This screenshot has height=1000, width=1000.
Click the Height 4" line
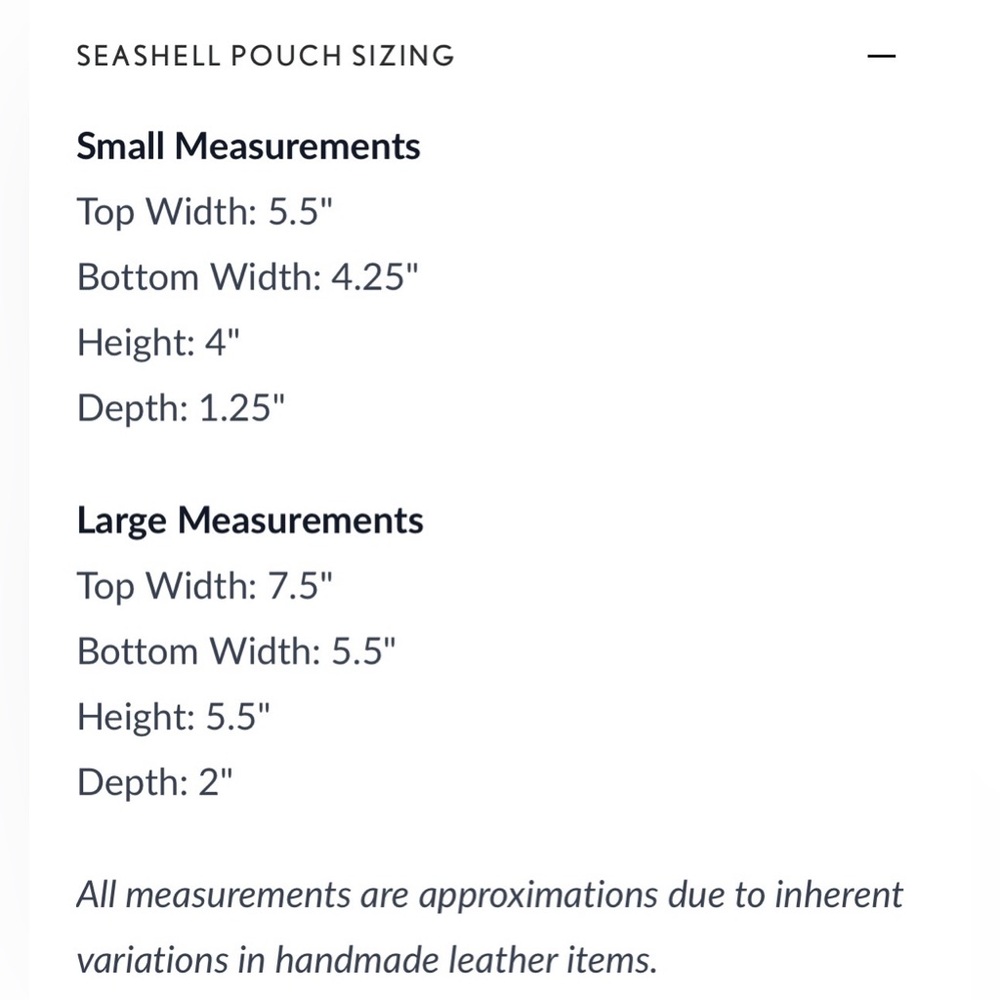(158, 342)
